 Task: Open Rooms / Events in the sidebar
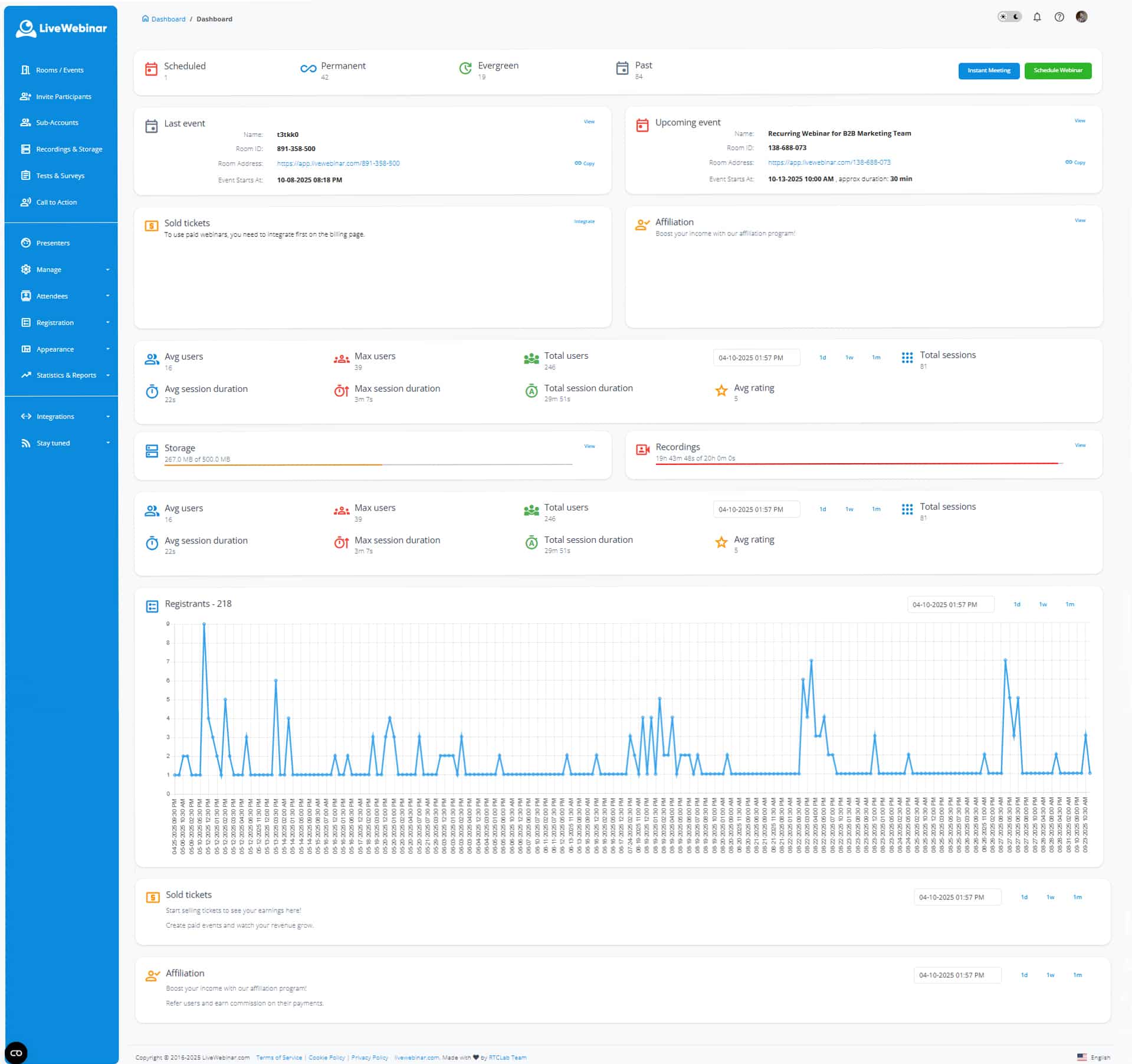click(60, 70)
